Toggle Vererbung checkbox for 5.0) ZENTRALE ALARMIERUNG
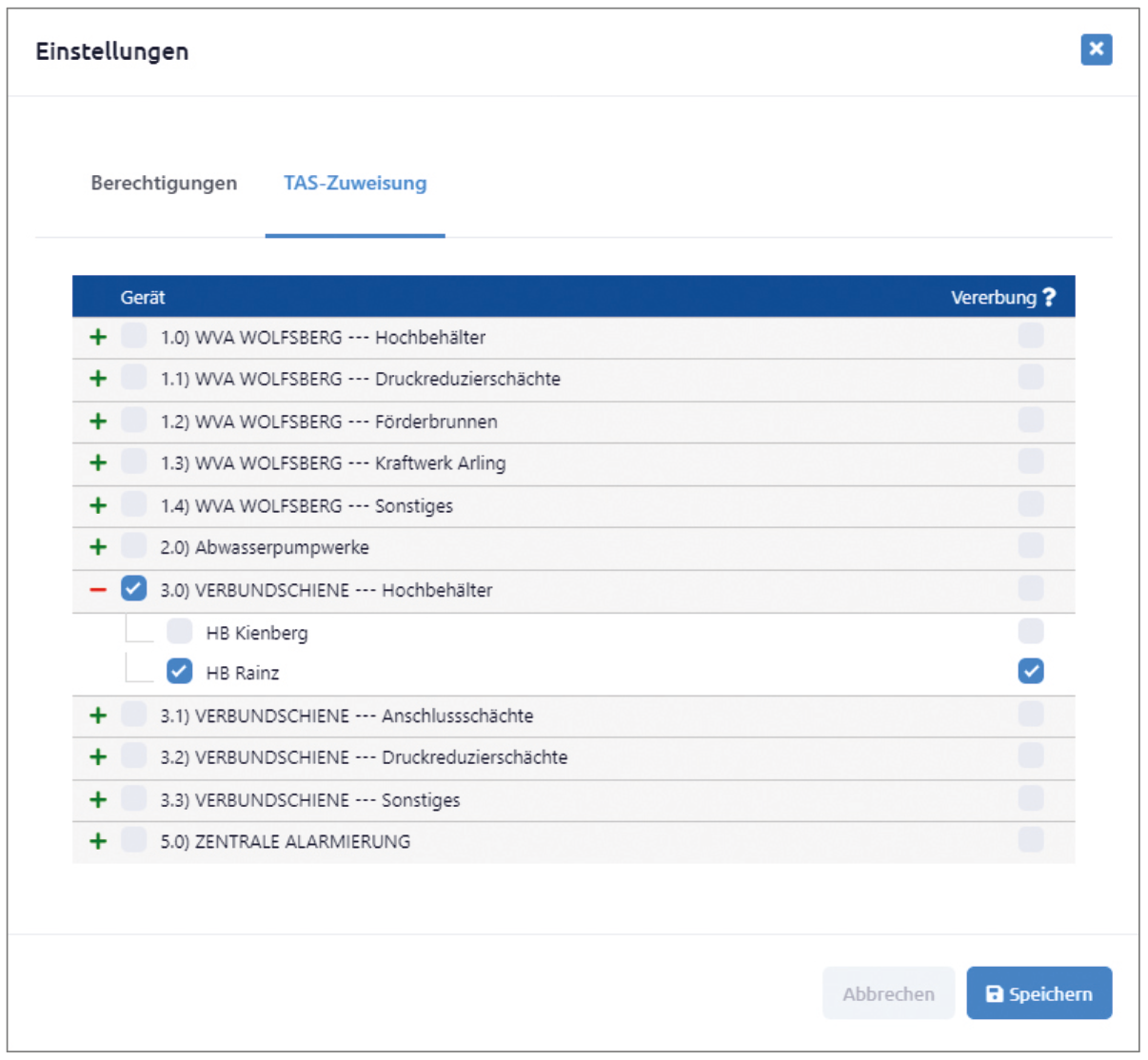1148x1060 pixels. pos(1030,839)
